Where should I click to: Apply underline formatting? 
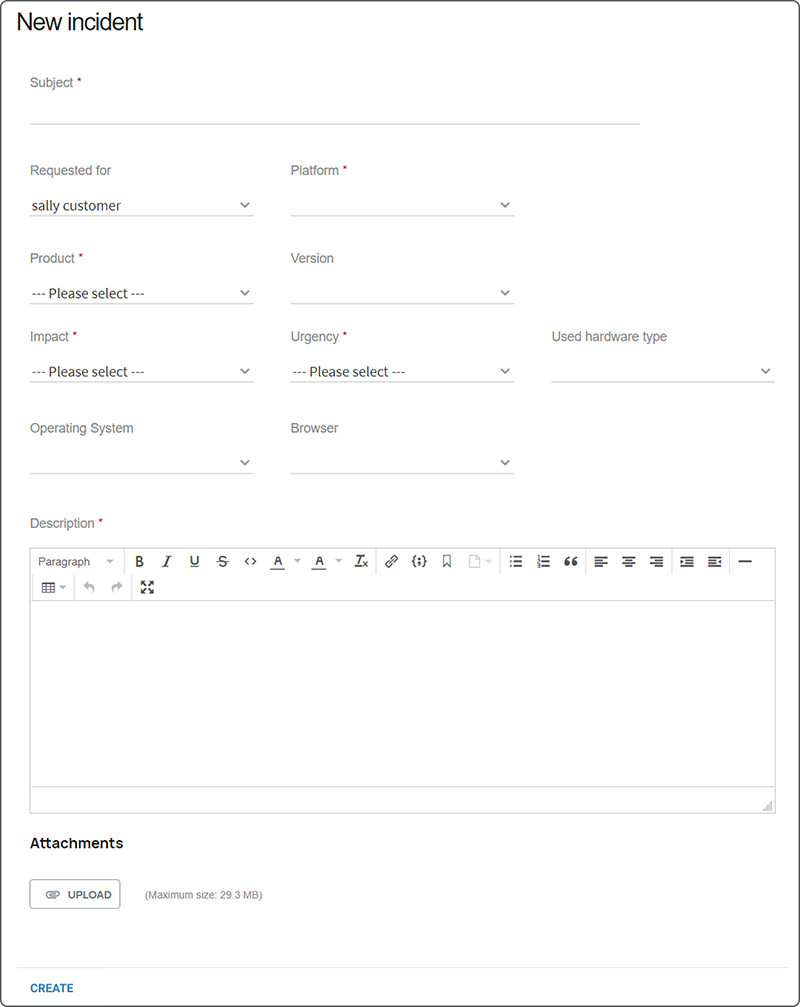(x=195, y=561)
